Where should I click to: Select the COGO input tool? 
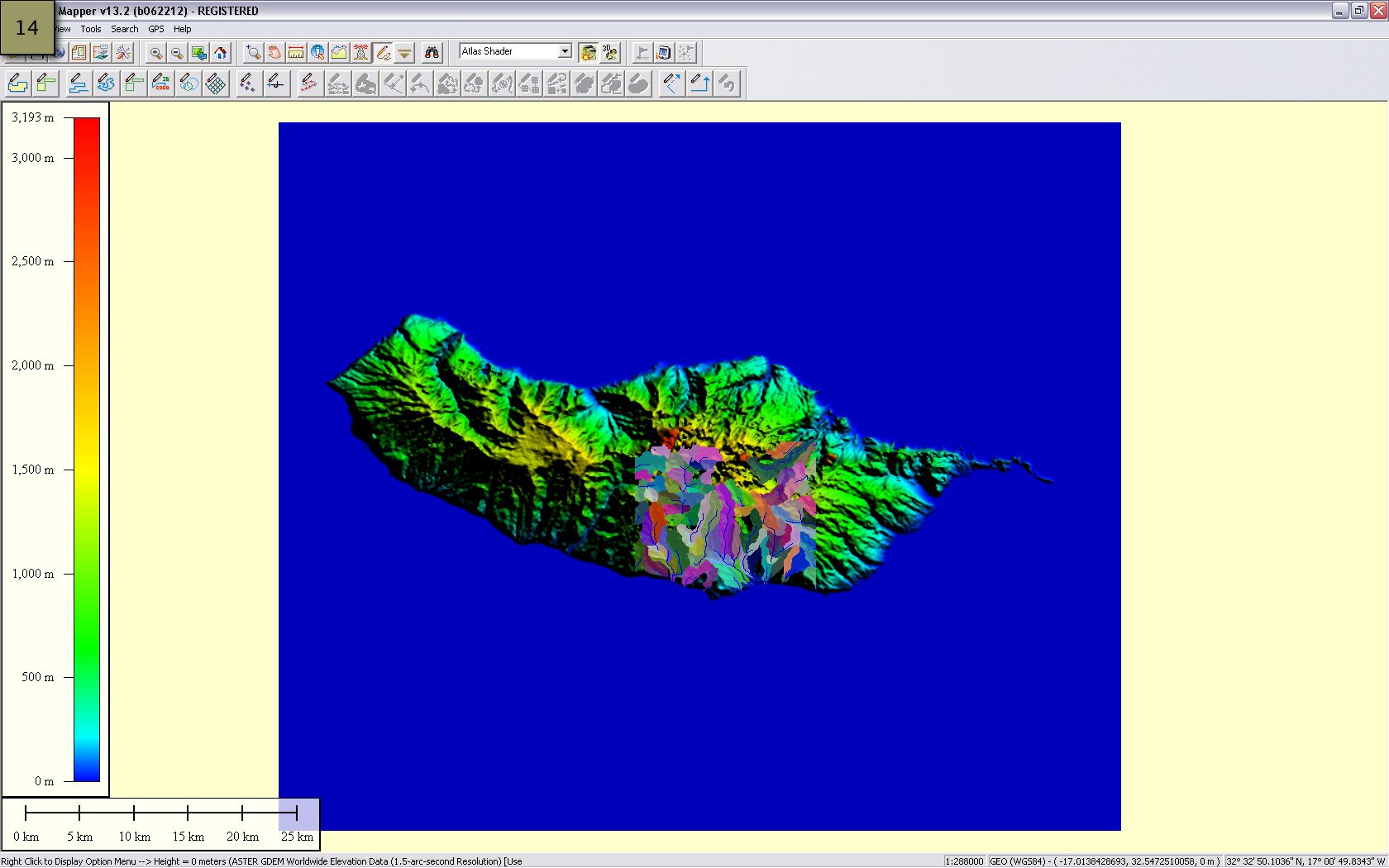tap(161, 83)
